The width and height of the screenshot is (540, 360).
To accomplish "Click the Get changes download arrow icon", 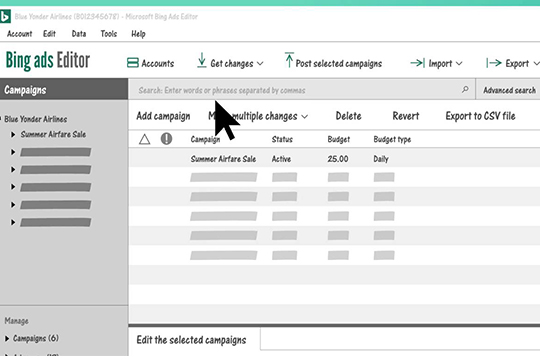I will [201, 60].
